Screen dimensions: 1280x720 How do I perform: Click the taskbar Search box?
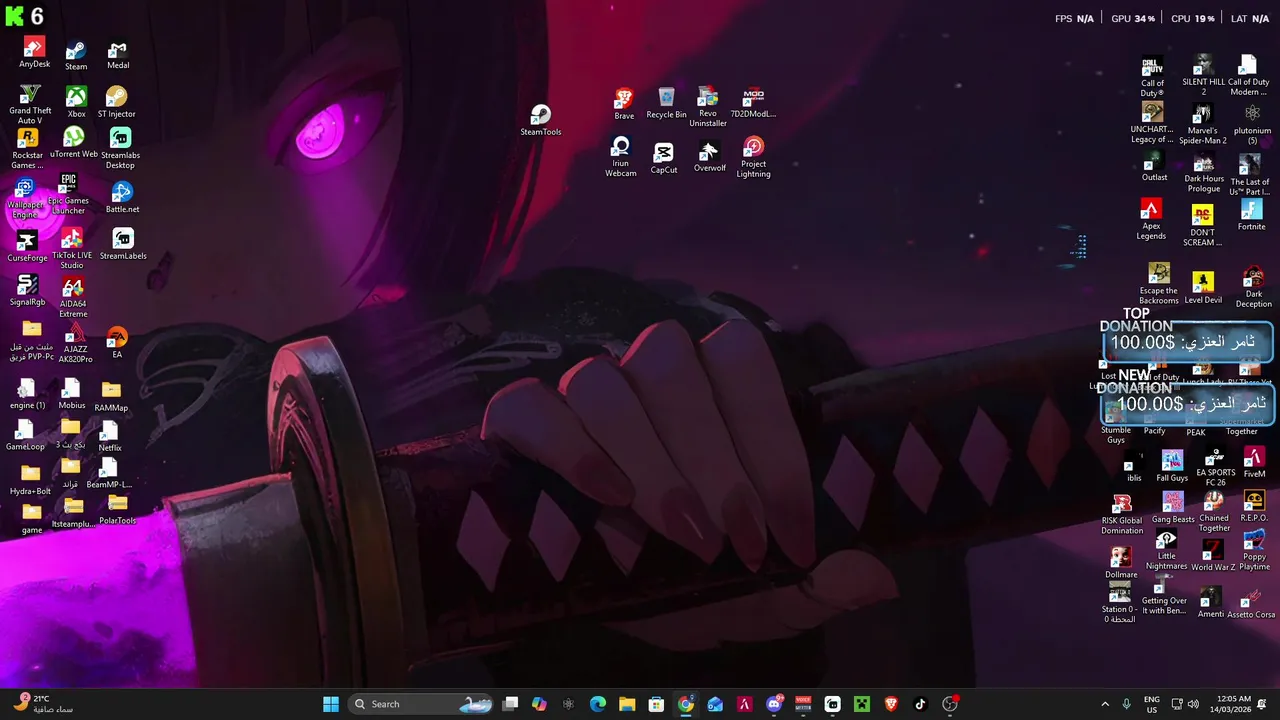tap(422, 704)
